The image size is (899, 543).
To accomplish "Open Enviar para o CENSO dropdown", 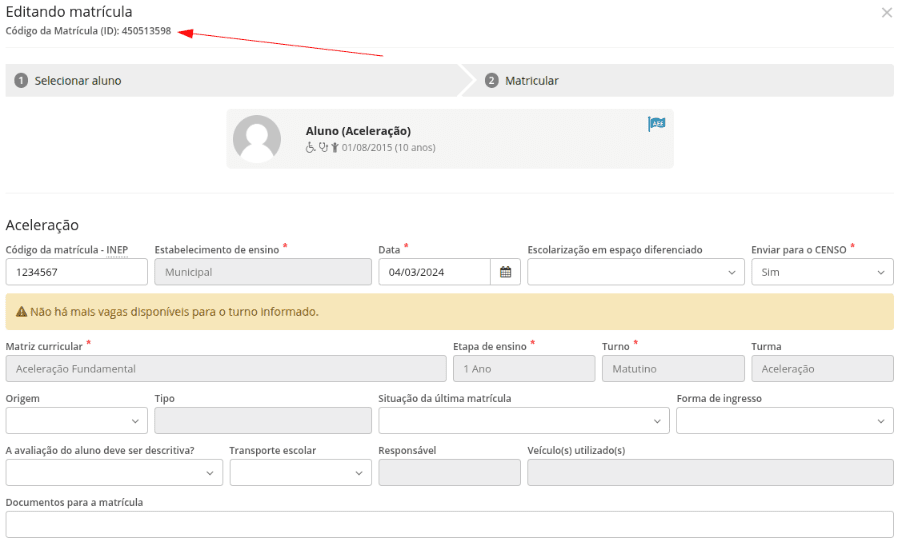I will (x=822, y=272).
